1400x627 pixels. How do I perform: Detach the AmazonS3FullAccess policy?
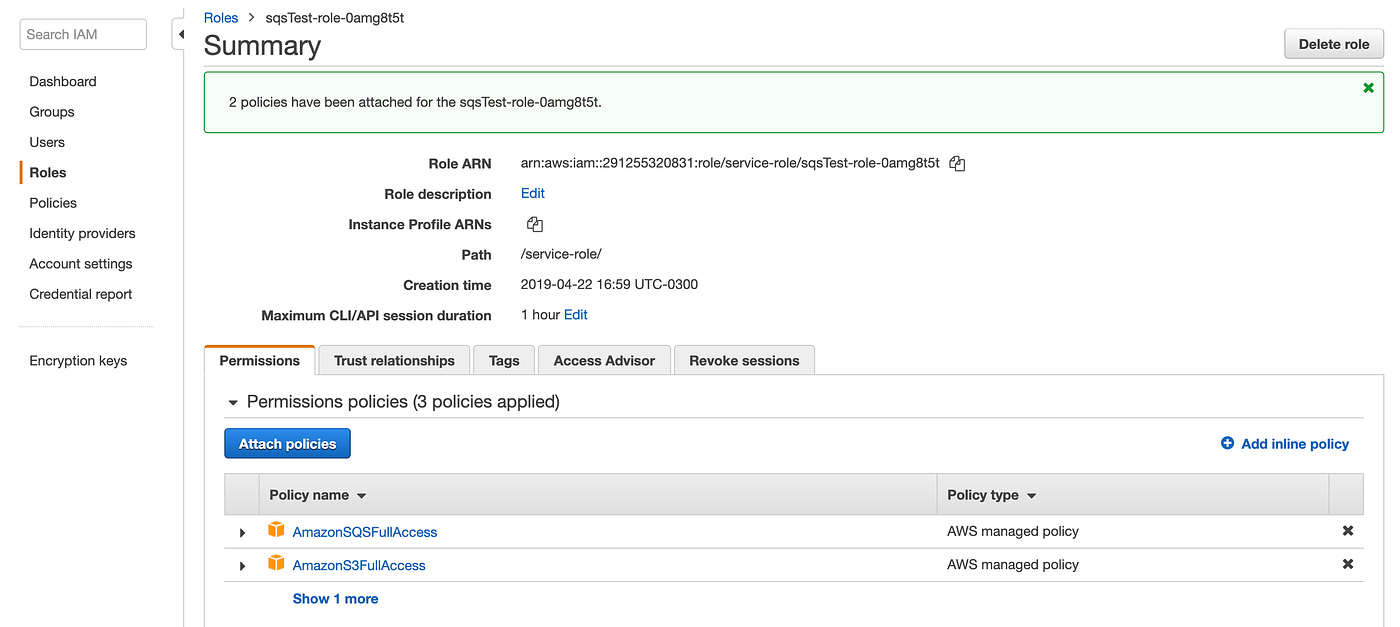1347,564
